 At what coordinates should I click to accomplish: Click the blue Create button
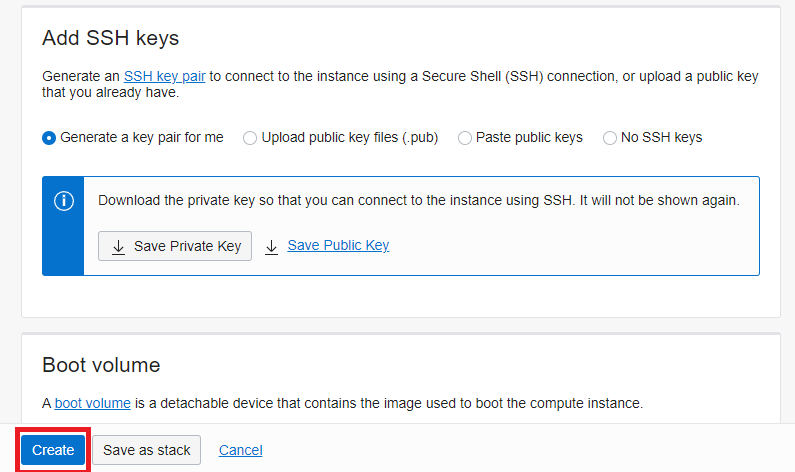(53, 450)
